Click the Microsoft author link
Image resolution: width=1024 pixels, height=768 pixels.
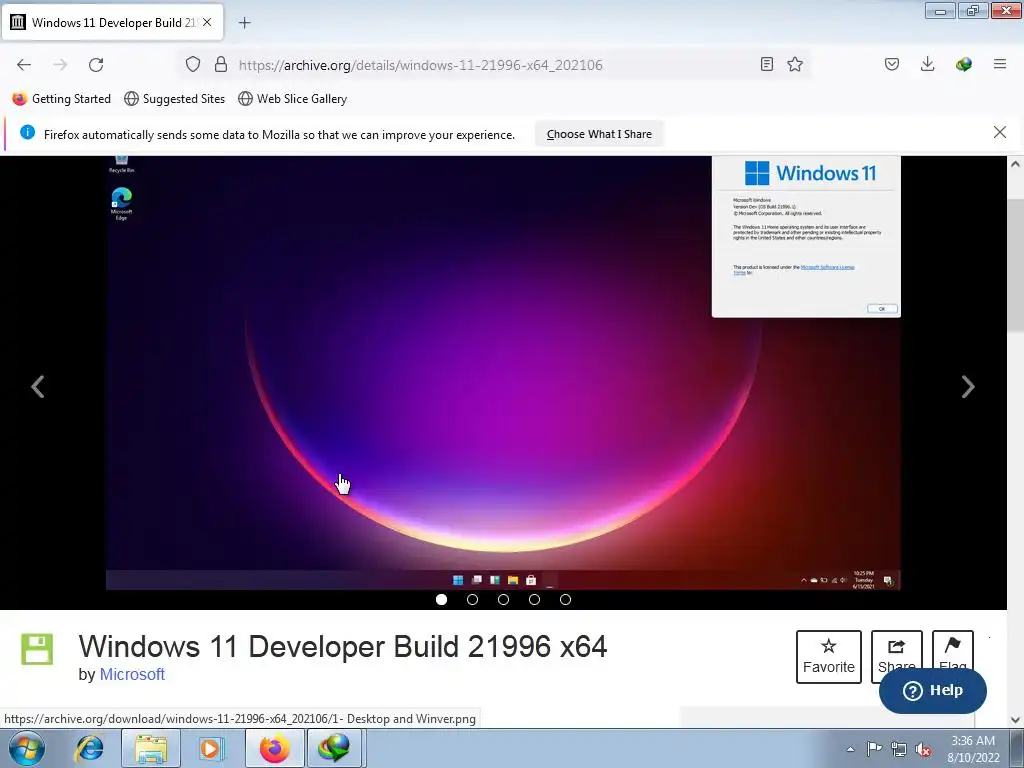pyautogui.click(x=132, y=674)
